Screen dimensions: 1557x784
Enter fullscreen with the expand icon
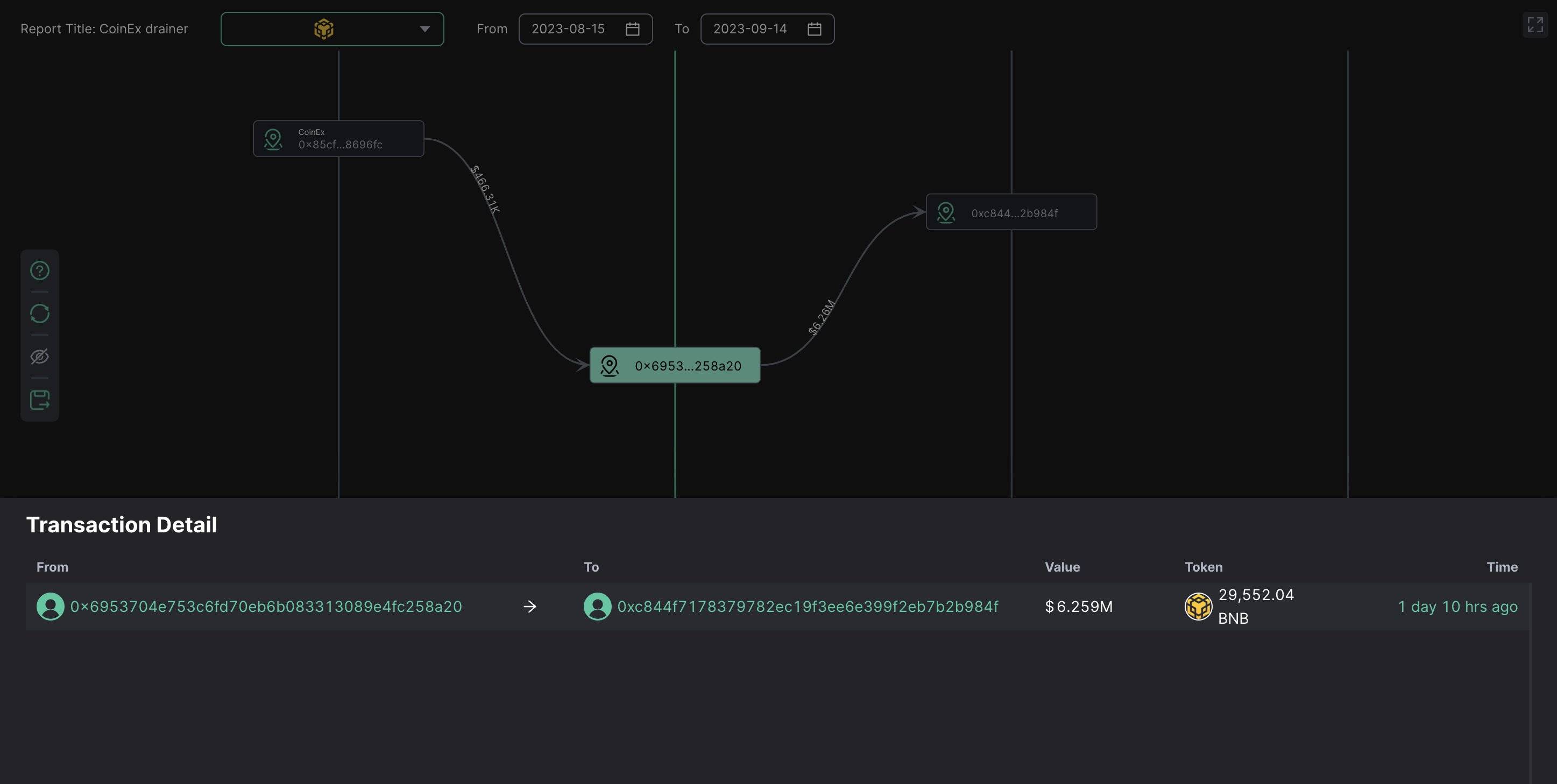(x=1534, y=25)
